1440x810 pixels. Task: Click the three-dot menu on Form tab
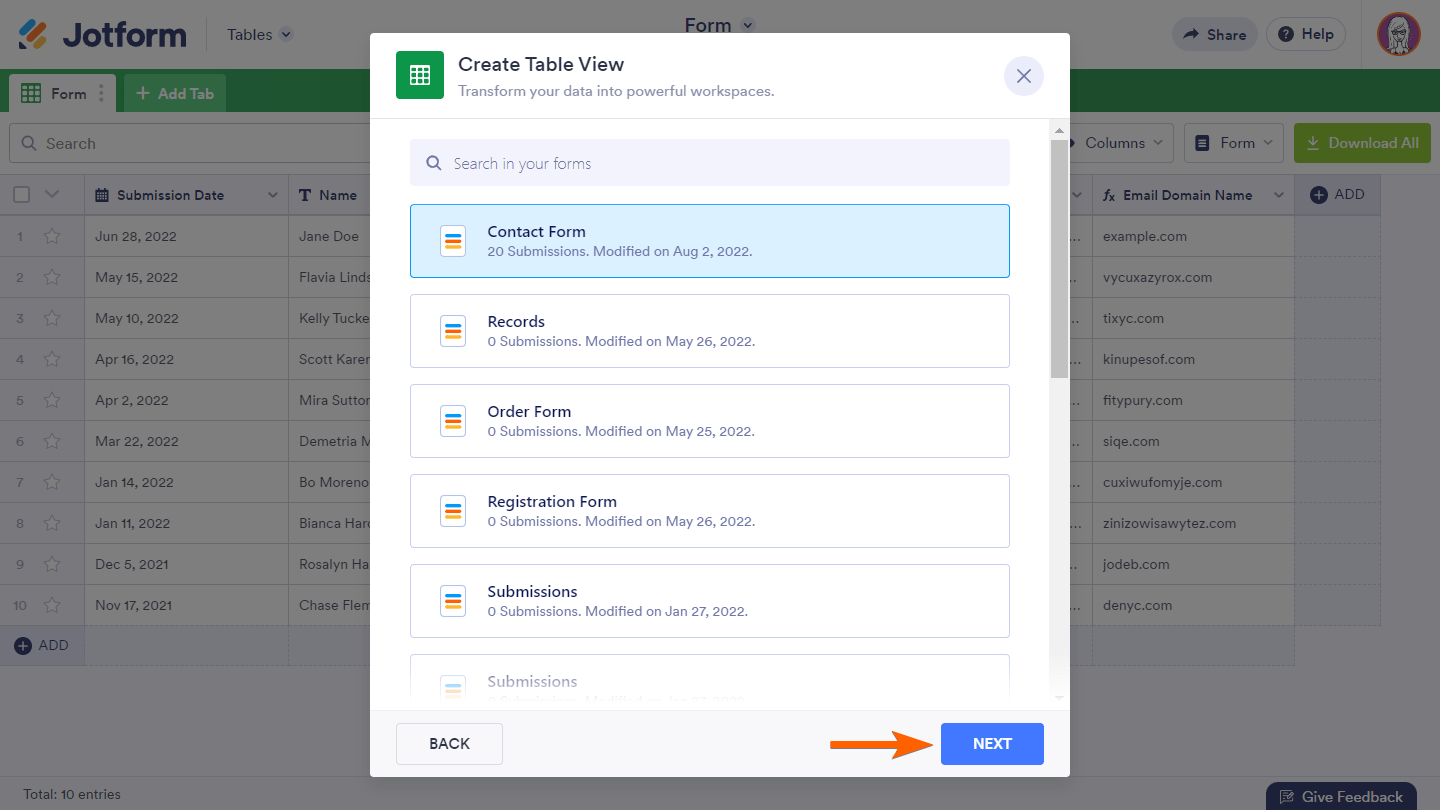point(100,94)
